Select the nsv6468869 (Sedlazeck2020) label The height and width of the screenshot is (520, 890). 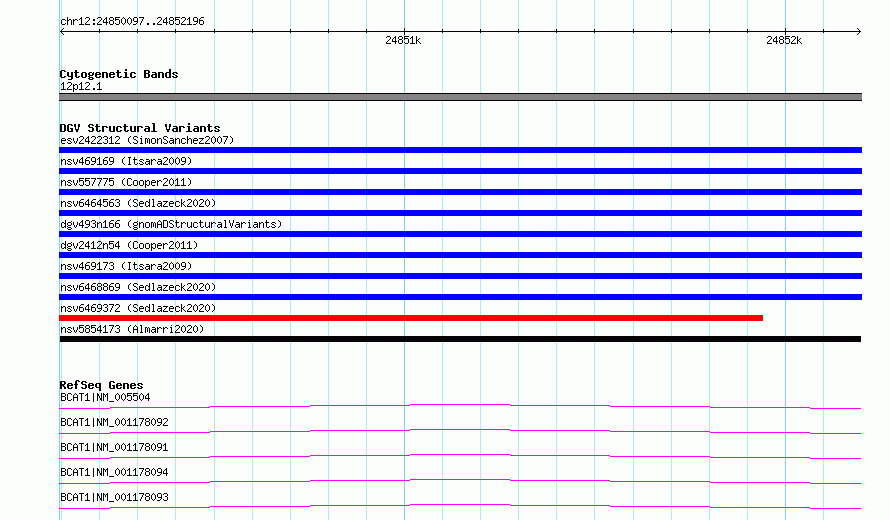tap(138, 287)
